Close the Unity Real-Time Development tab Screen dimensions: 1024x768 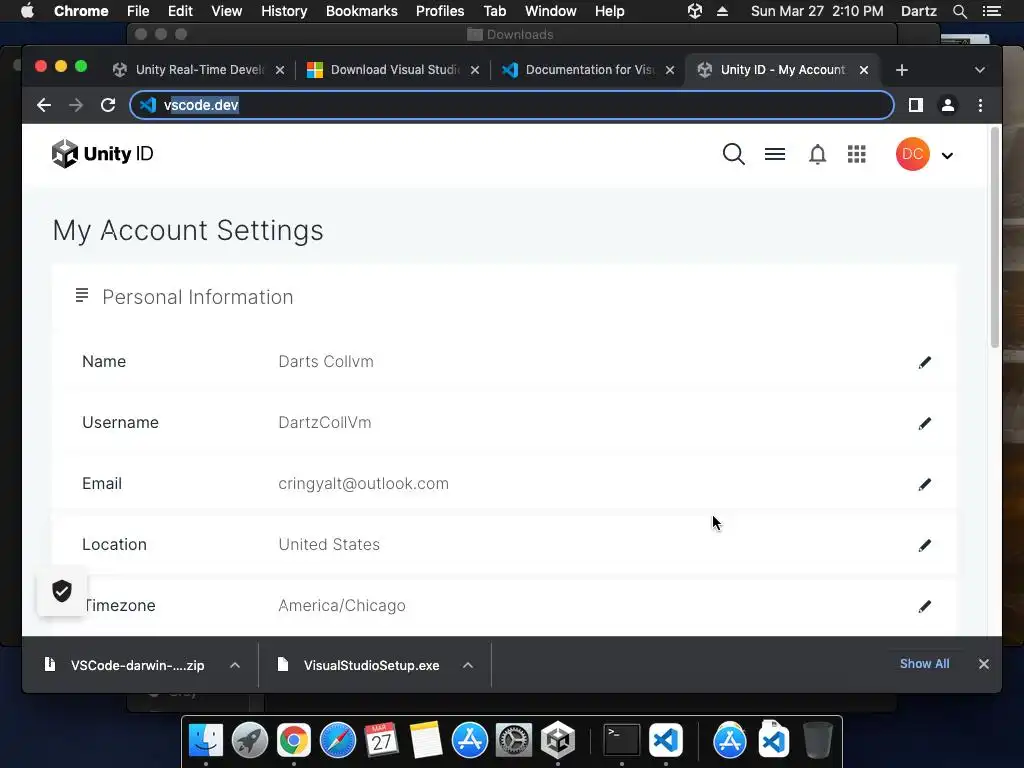coord(280,70)
